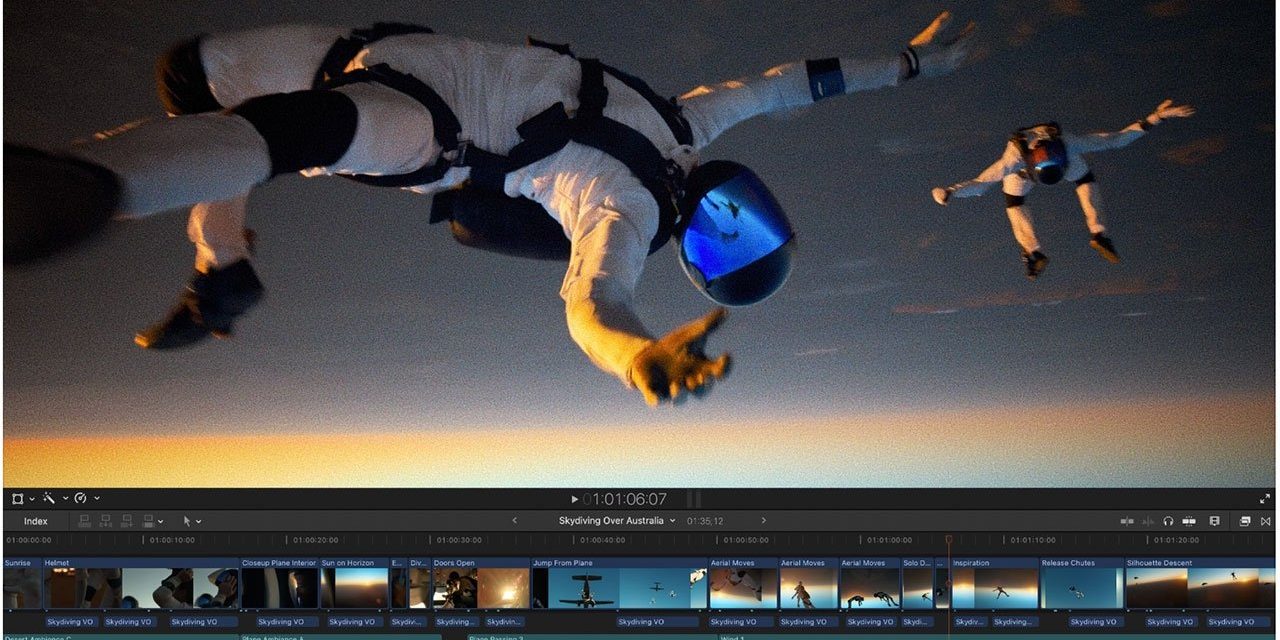
Task: Go back in timeline history
Action: click(515, 521)
